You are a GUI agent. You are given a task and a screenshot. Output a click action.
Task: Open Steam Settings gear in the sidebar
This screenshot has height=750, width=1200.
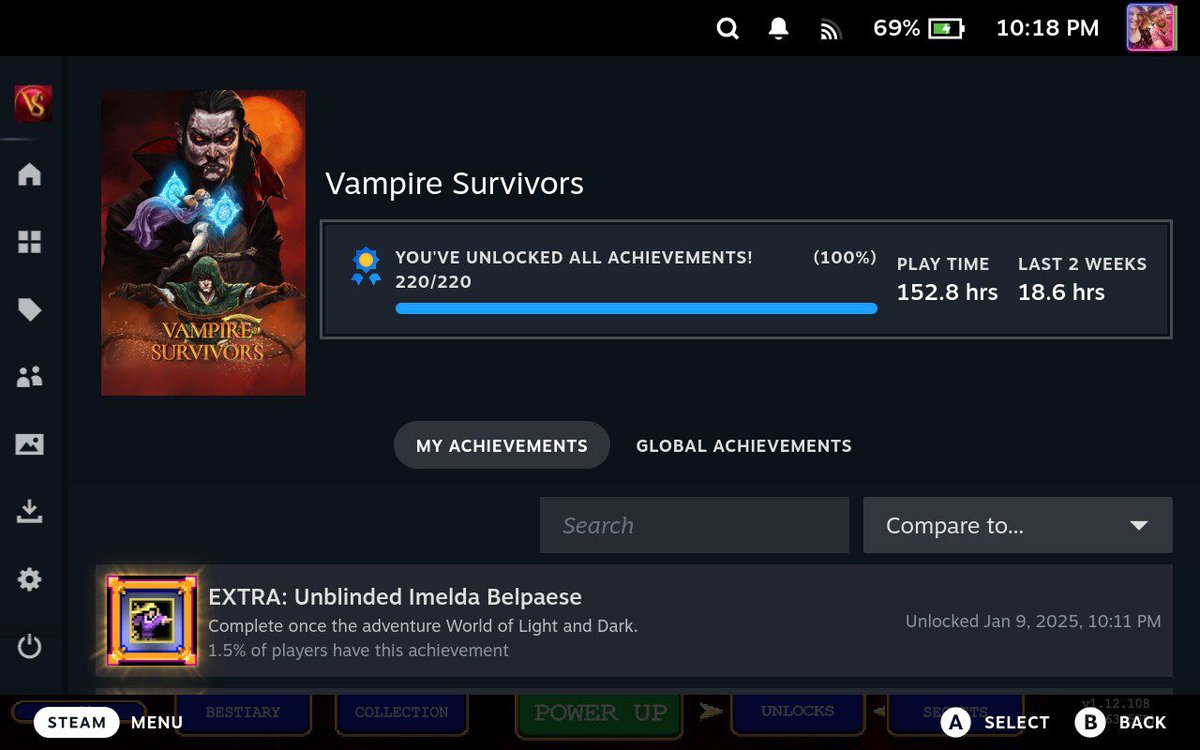30,579
